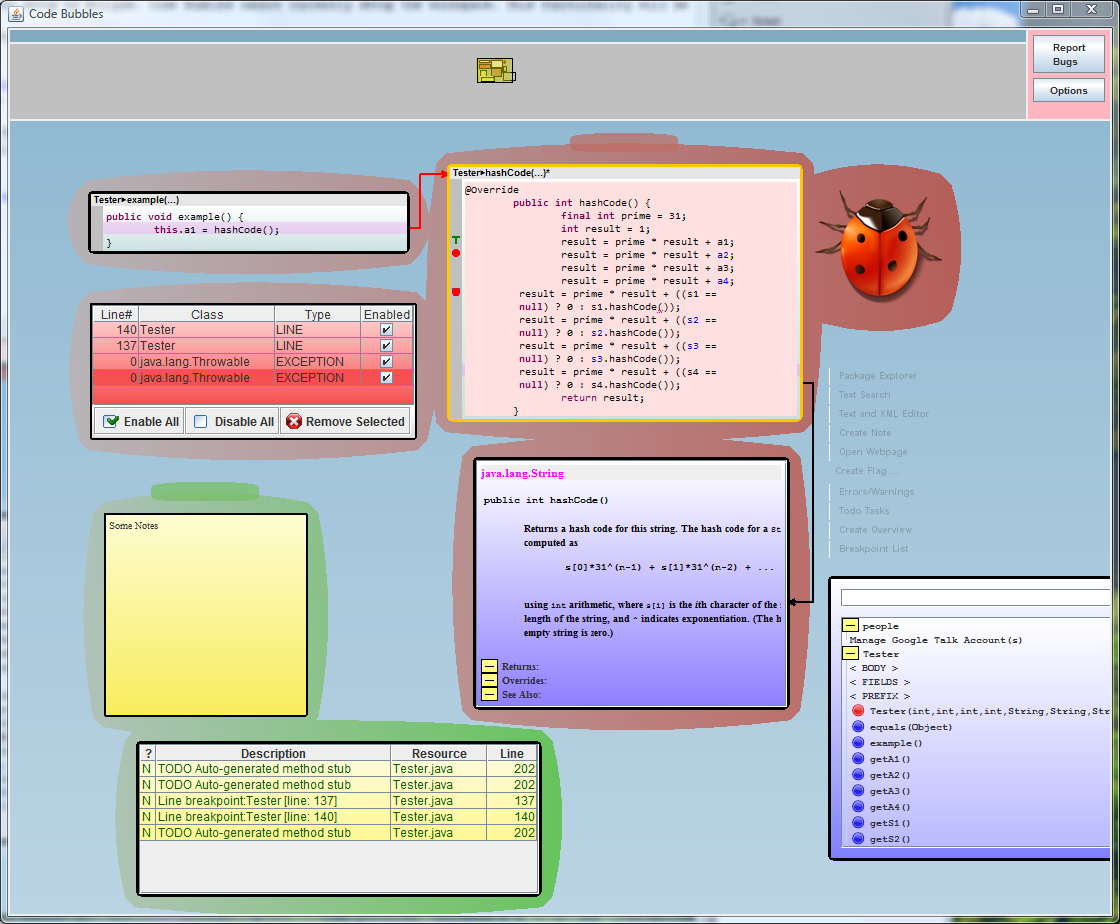Open the Options button
Viewport: 1120px width, 924px height.
[x=1068, y=90]
